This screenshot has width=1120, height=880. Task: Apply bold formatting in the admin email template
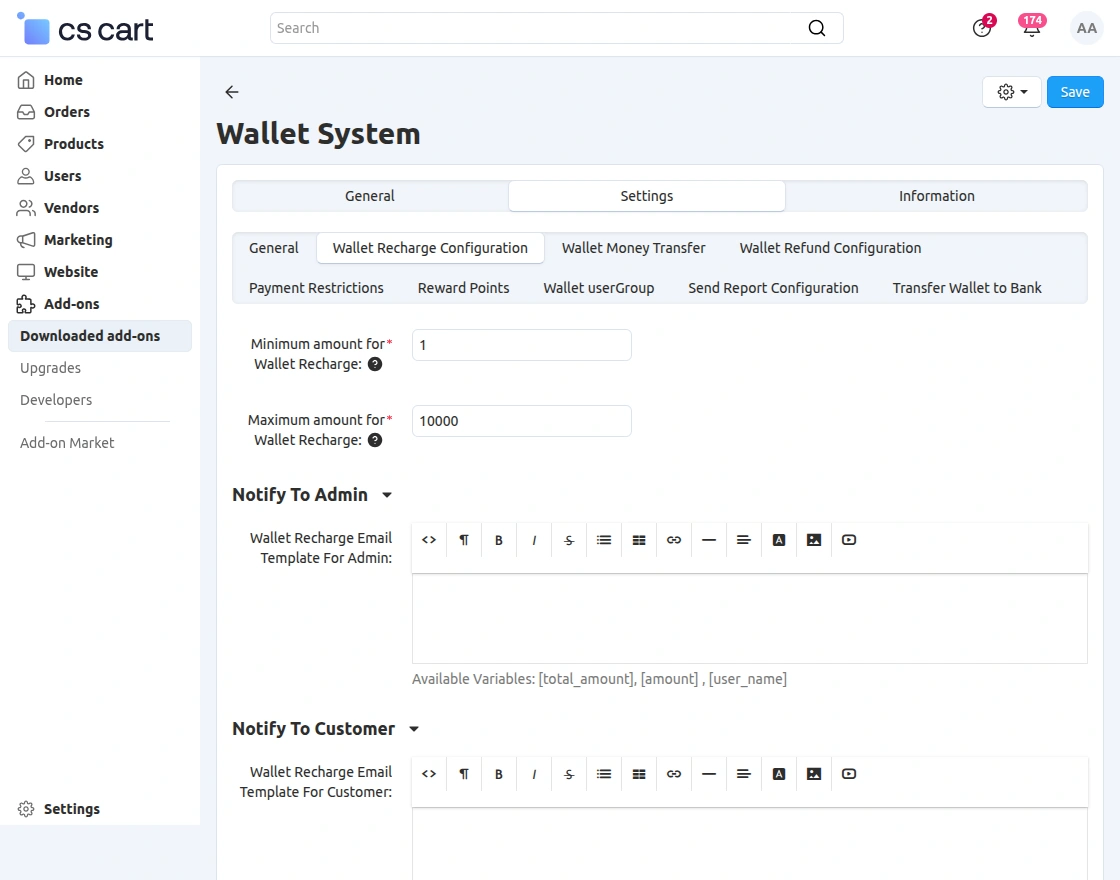click(498, 539)
